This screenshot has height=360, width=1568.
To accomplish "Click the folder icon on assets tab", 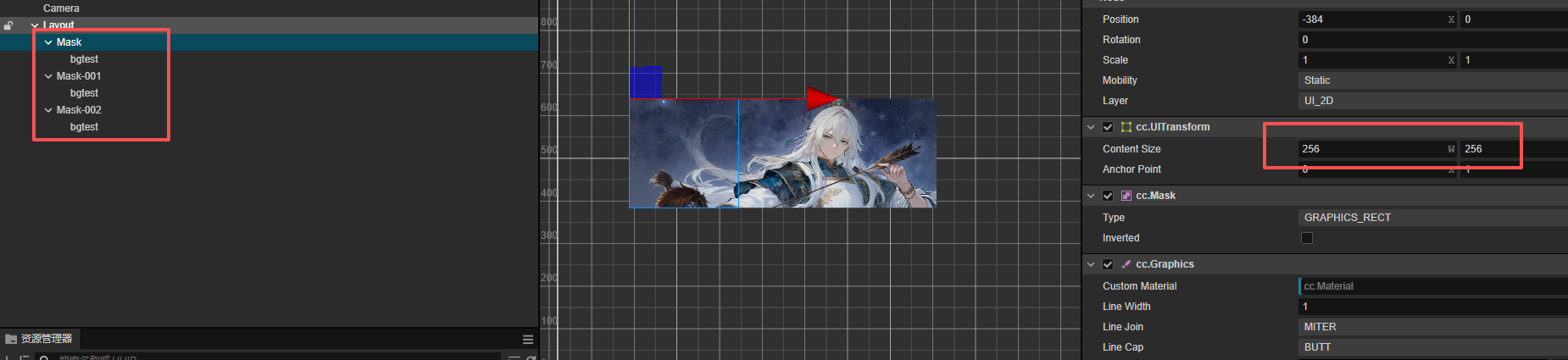I will 11,339.
